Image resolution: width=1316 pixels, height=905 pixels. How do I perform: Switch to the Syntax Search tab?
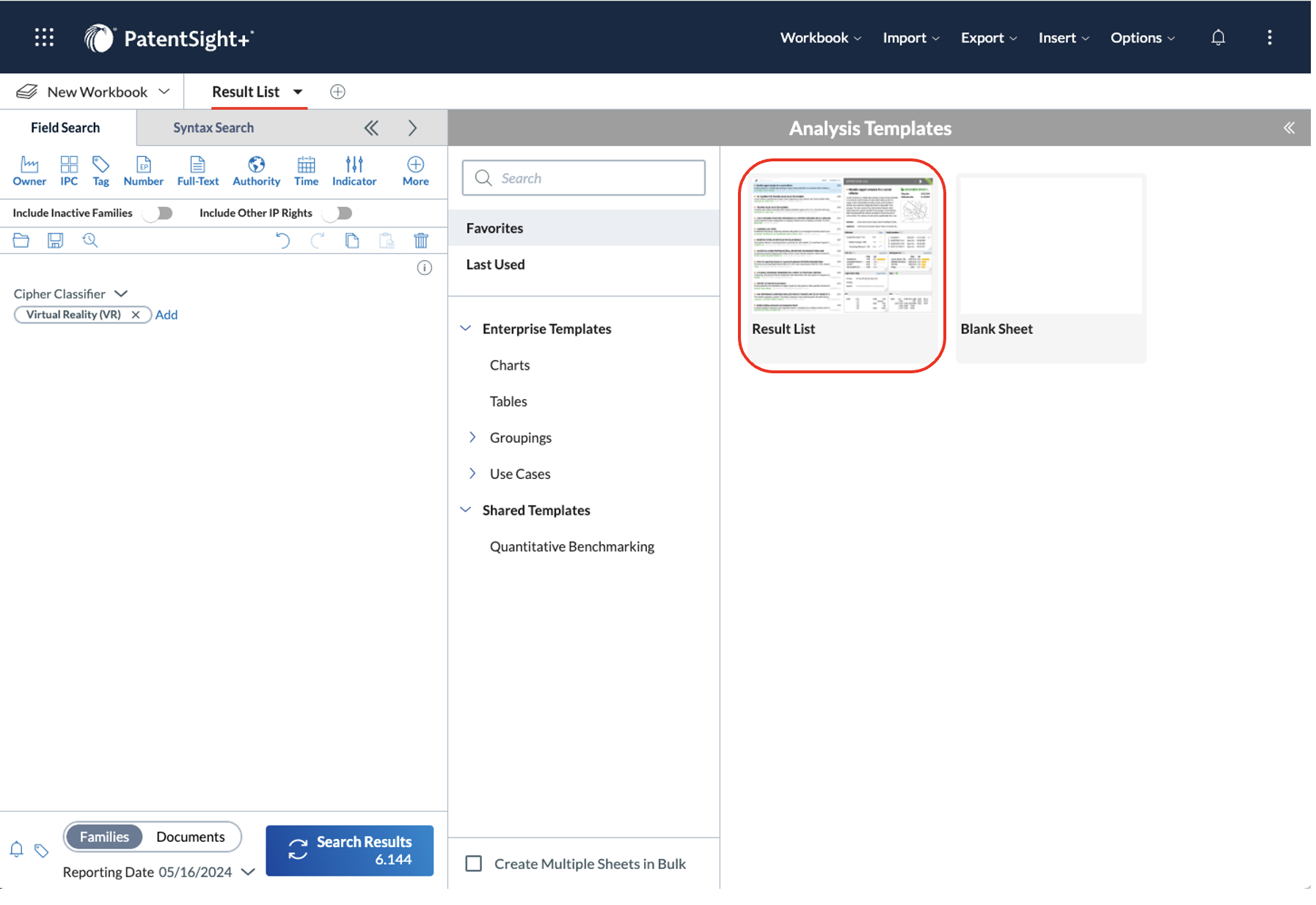click(213, 128)
